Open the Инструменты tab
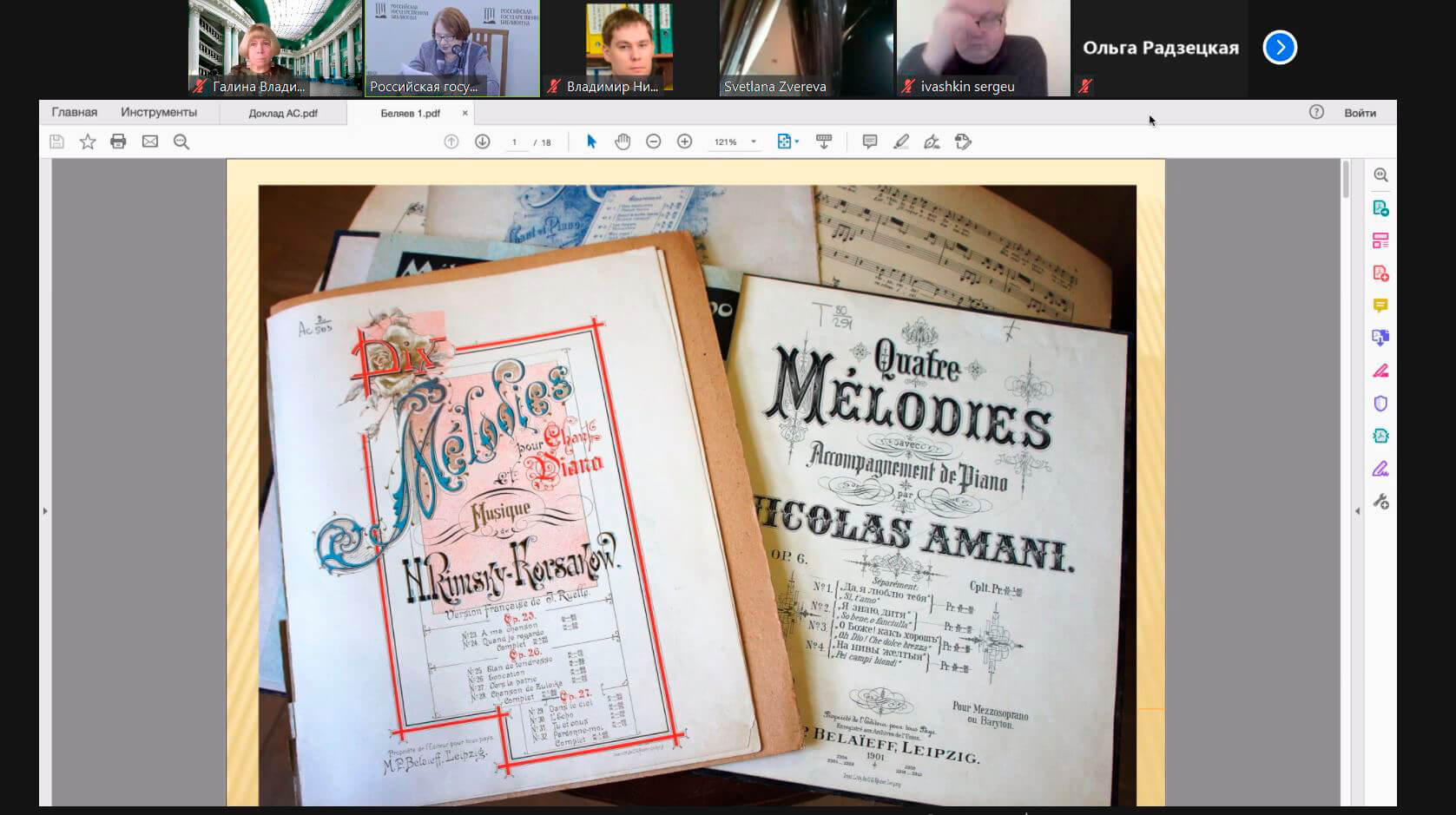This screenshot has height=815, width=1456. [x=159, y=112]
